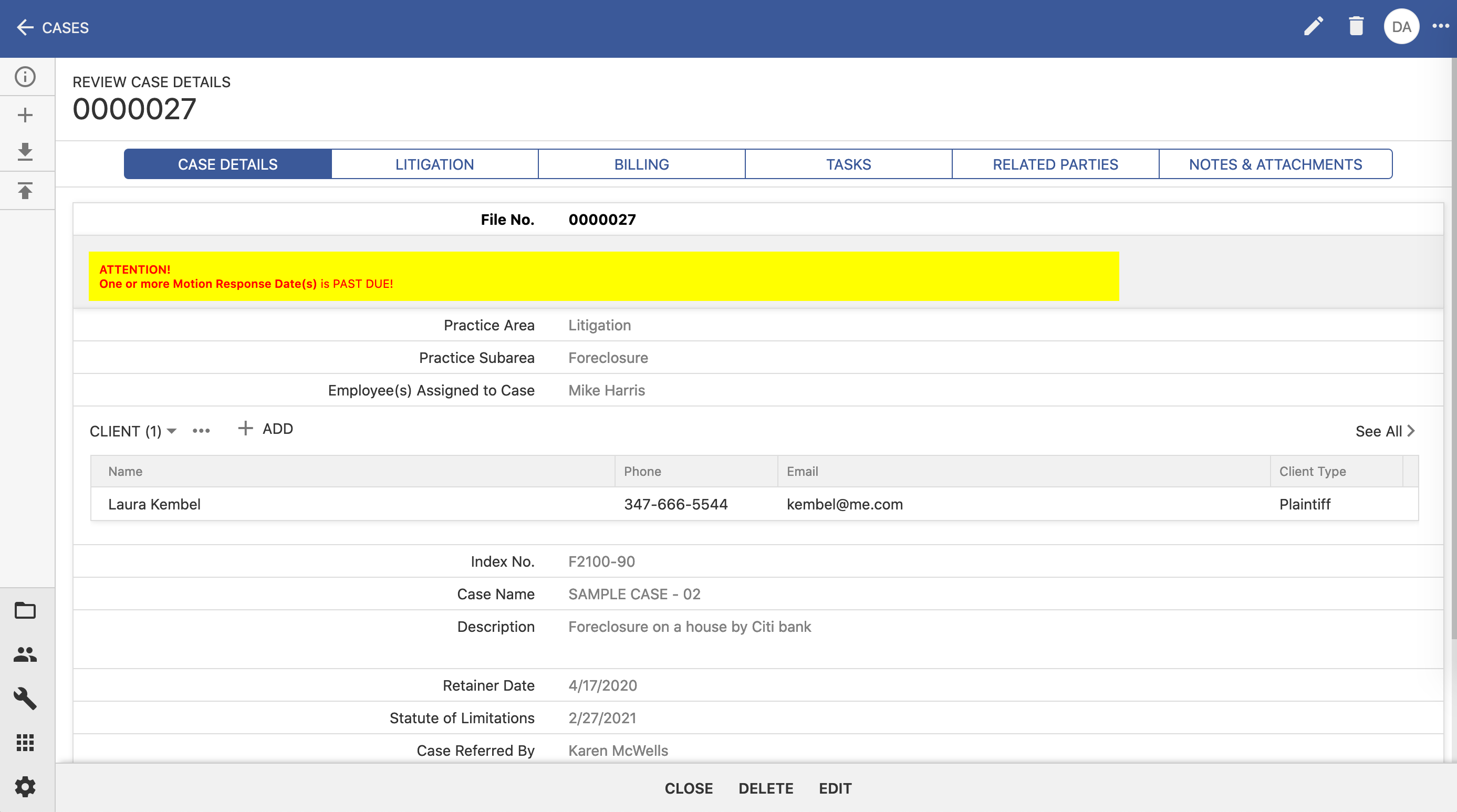Click the EDIT button at bottom
Viewport: 1457px width, 812px height.
835,788
